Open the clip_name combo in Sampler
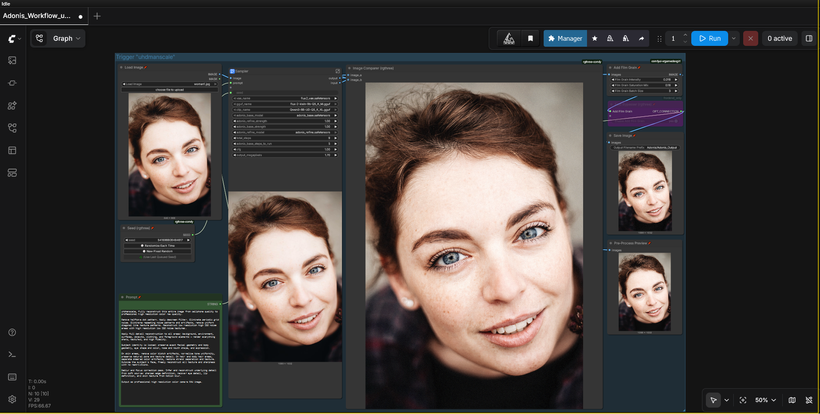 tap(285, 110)
